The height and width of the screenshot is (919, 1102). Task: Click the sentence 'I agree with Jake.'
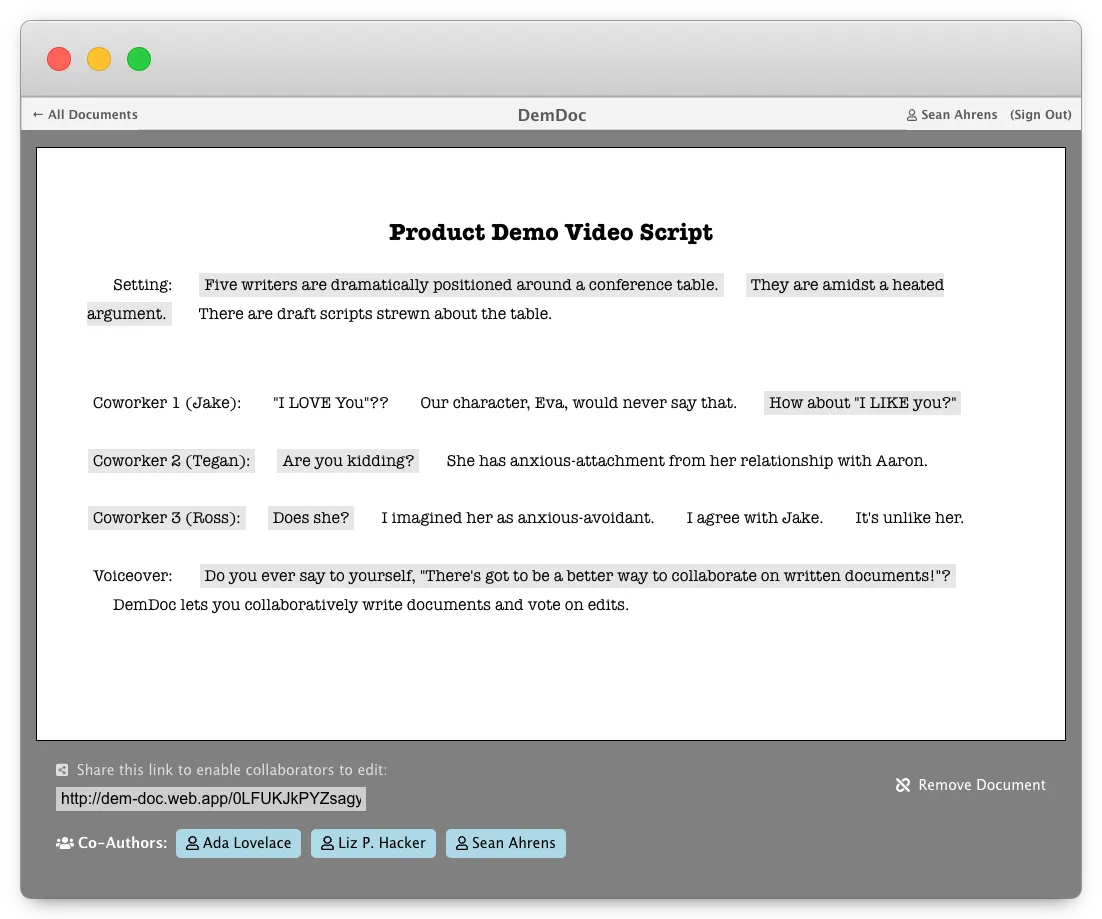(754, 518)
